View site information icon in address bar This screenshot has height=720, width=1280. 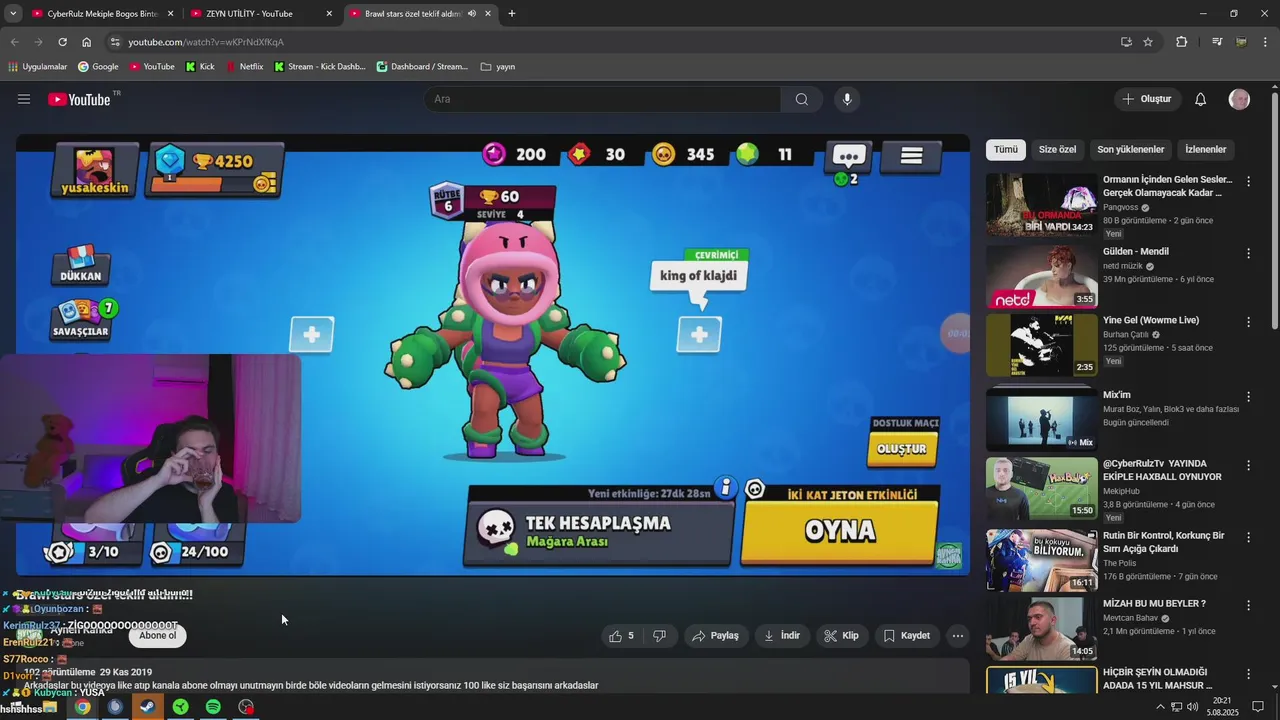[115, 42]
